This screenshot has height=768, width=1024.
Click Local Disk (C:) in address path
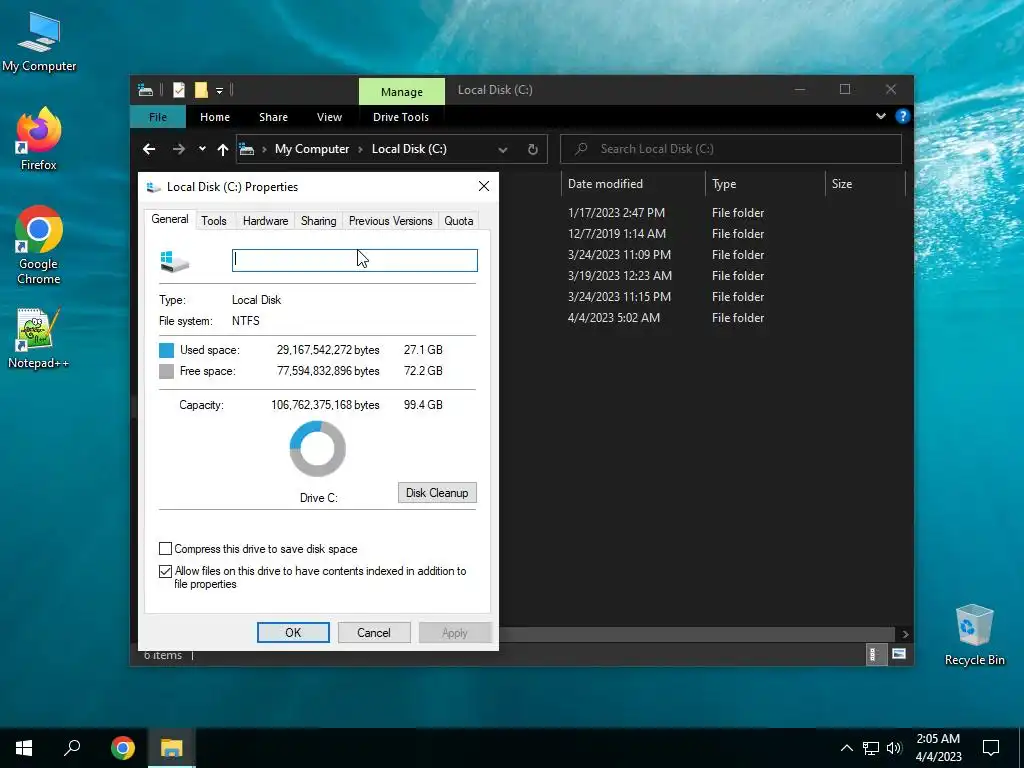pos(409,149)
